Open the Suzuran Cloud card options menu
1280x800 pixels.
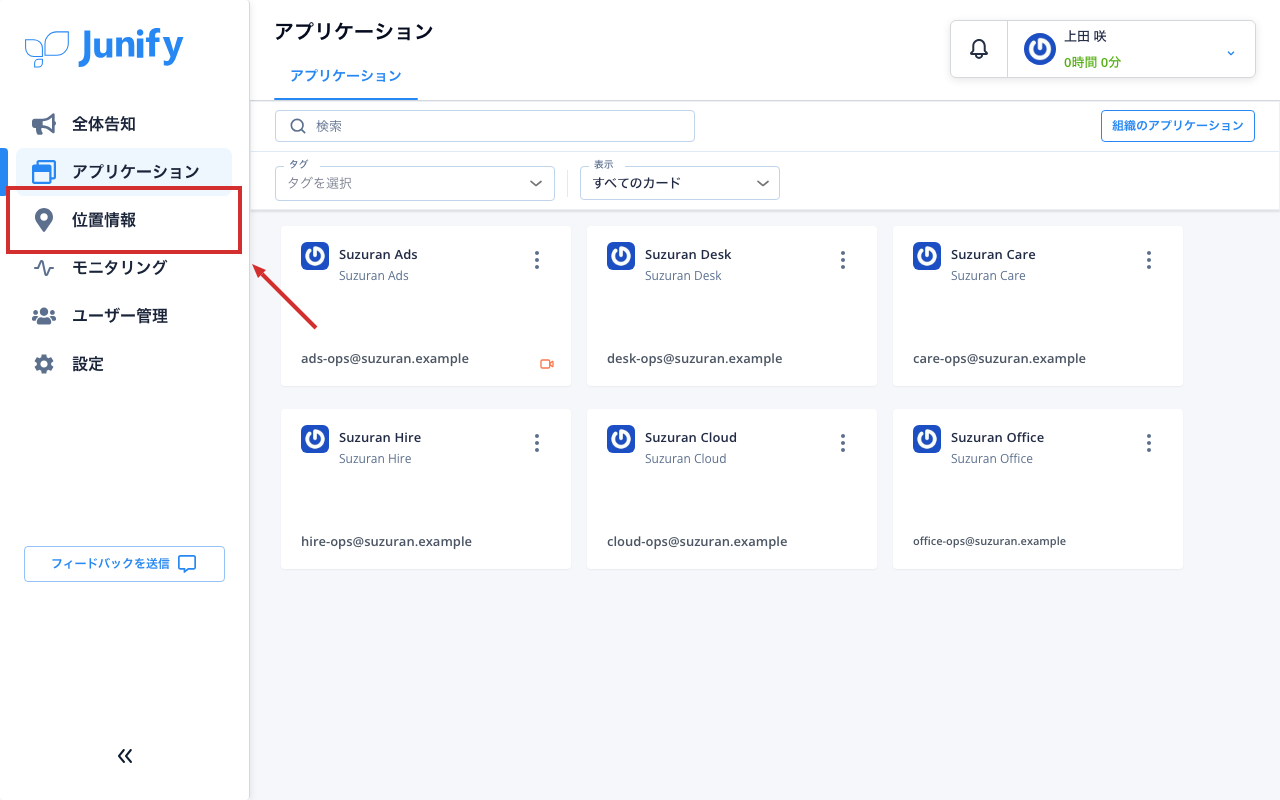843,443
